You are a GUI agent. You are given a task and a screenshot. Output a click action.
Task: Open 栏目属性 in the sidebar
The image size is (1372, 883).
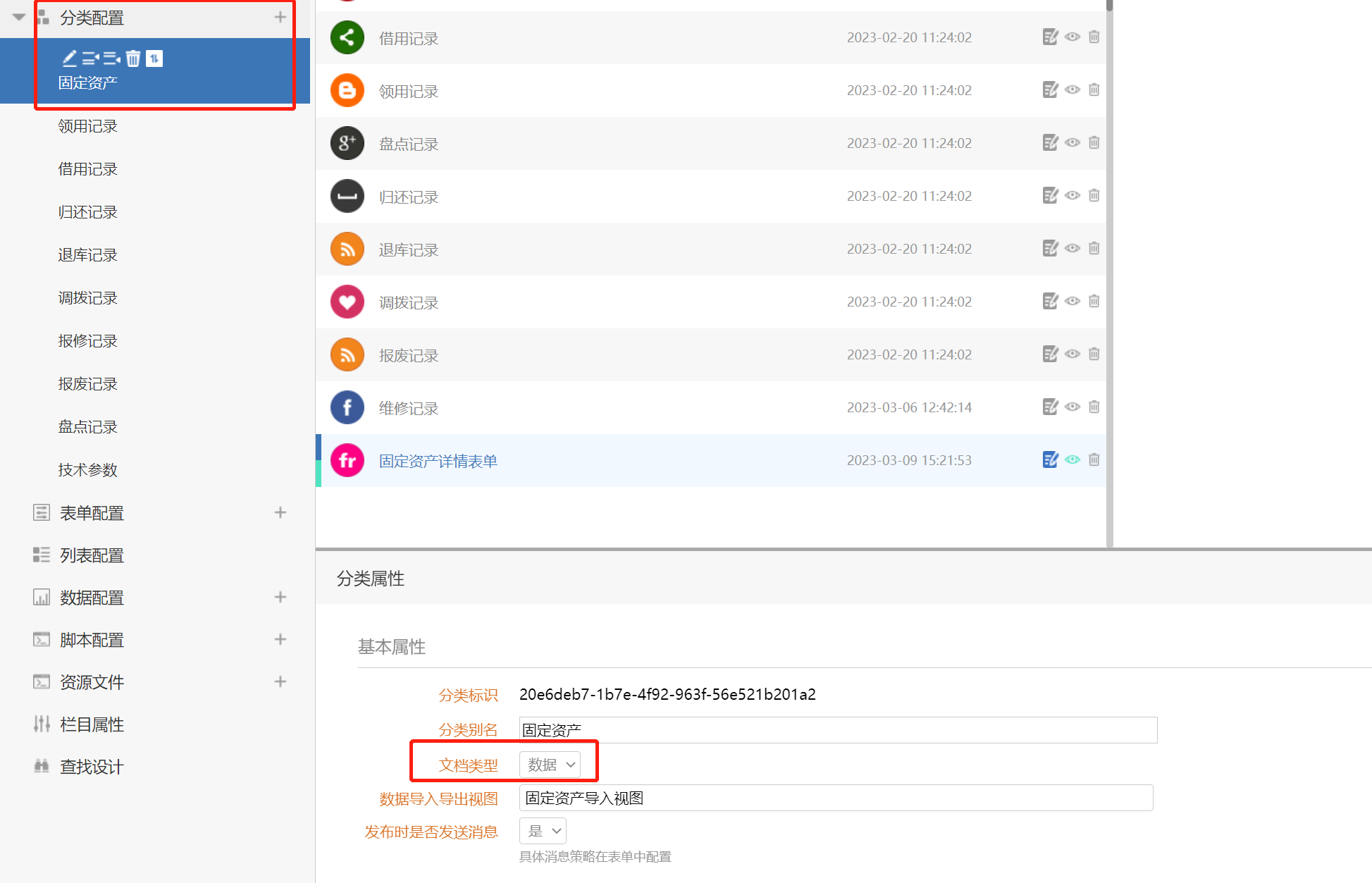tap(92, 724)
